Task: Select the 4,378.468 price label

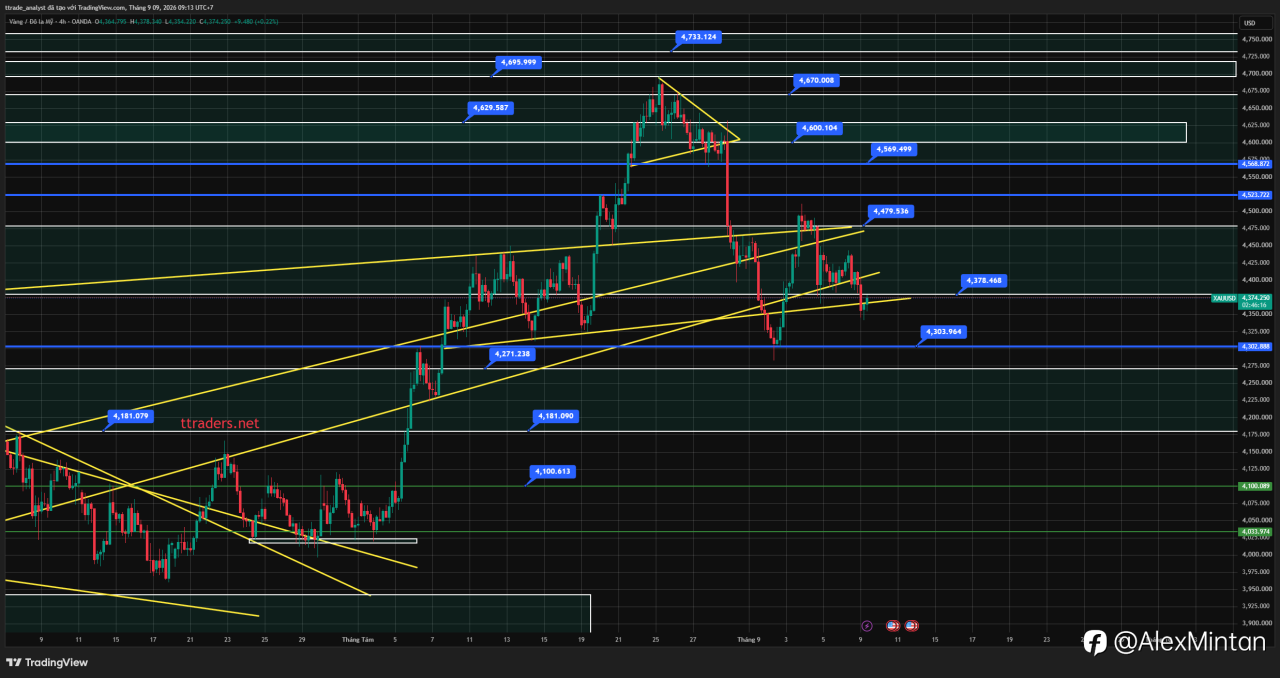Action: point(982,281)
